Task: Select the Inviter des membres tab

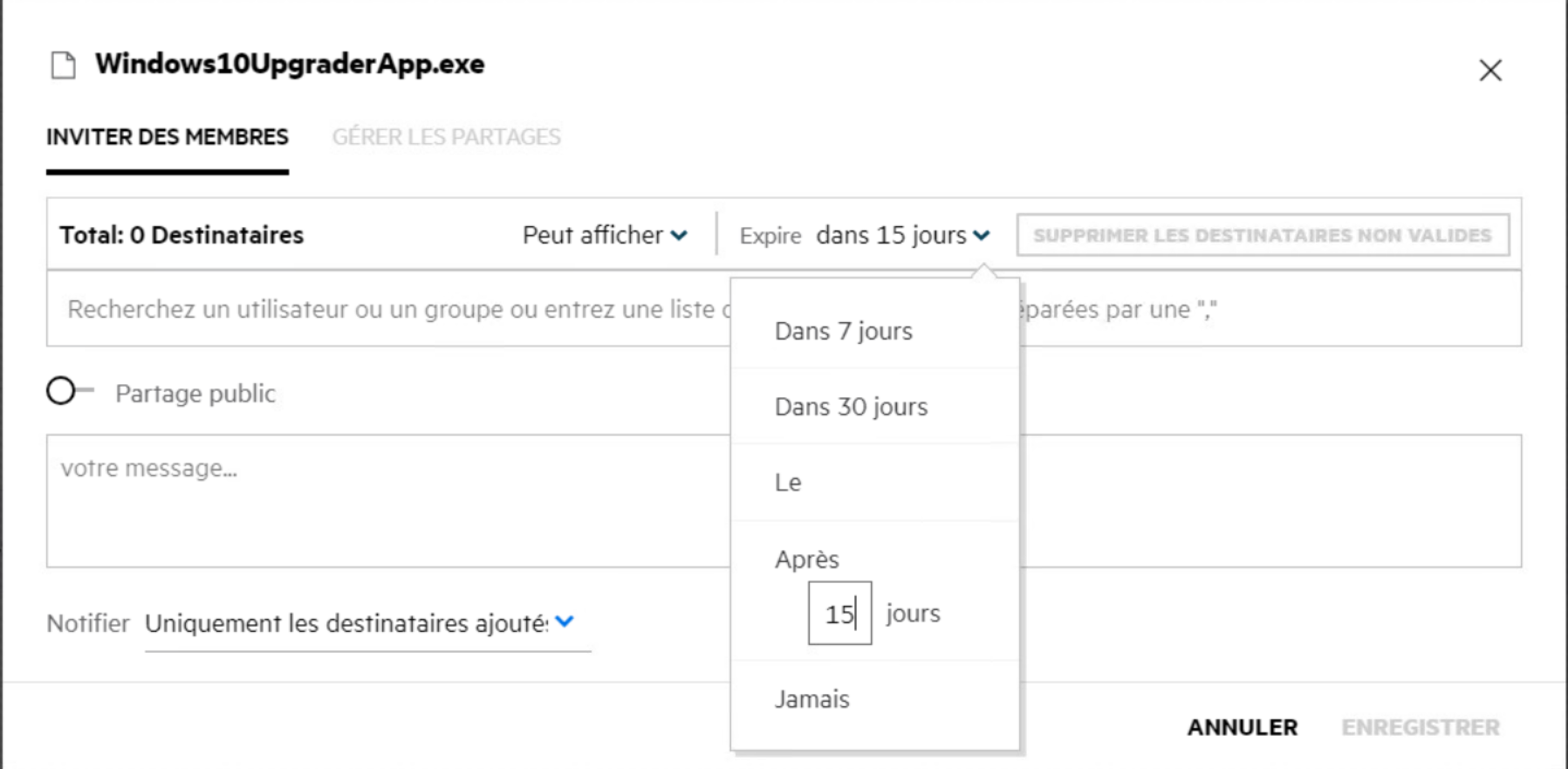Action: pos(167,137)
